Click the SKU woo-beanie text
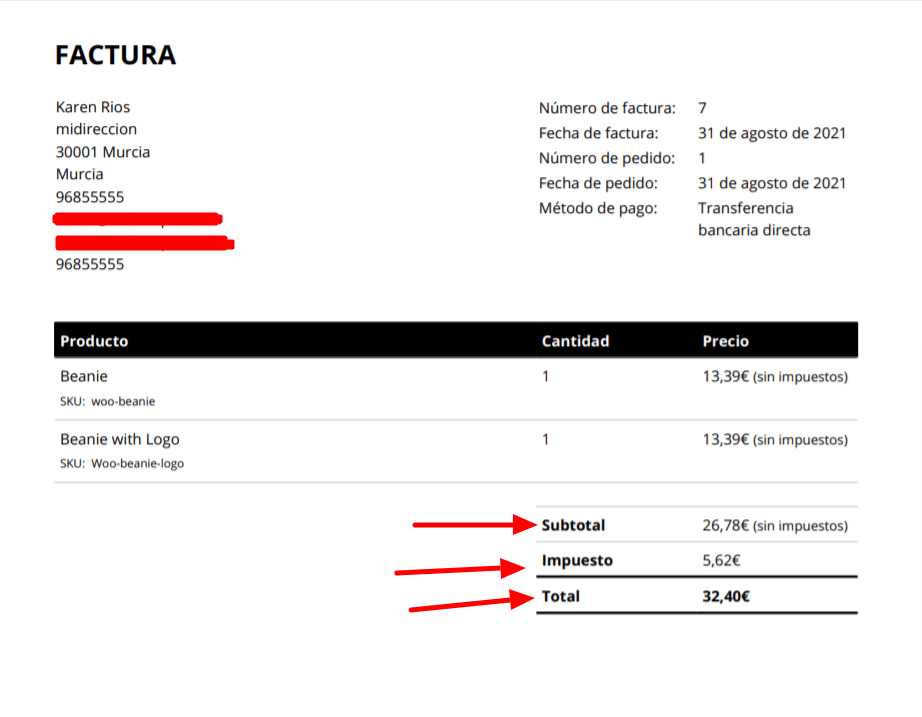The width and height of the screenshot is (922, 717). tap(108, 401)
